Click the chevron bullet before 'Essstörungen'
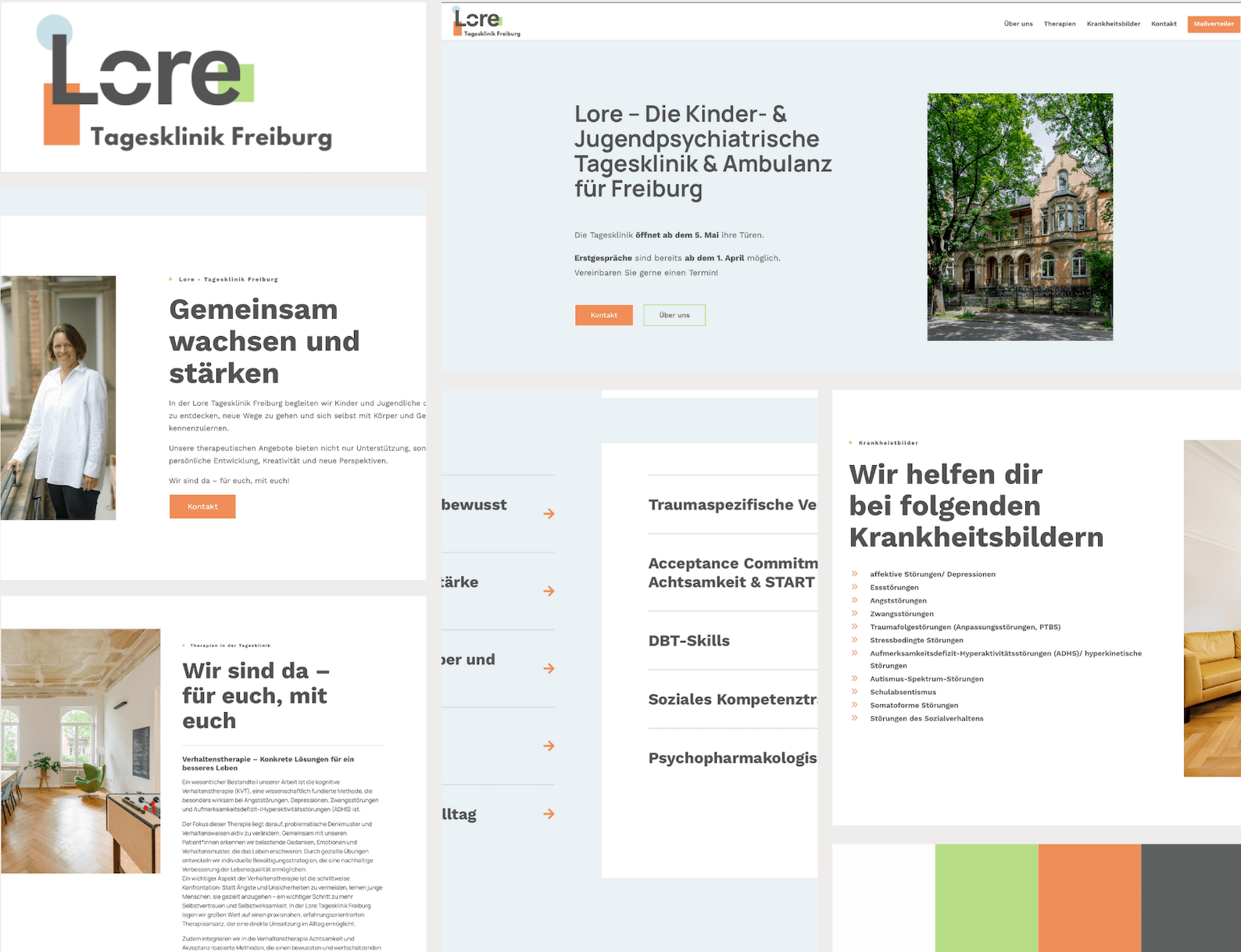1241x952 pixels. (854, 587)
